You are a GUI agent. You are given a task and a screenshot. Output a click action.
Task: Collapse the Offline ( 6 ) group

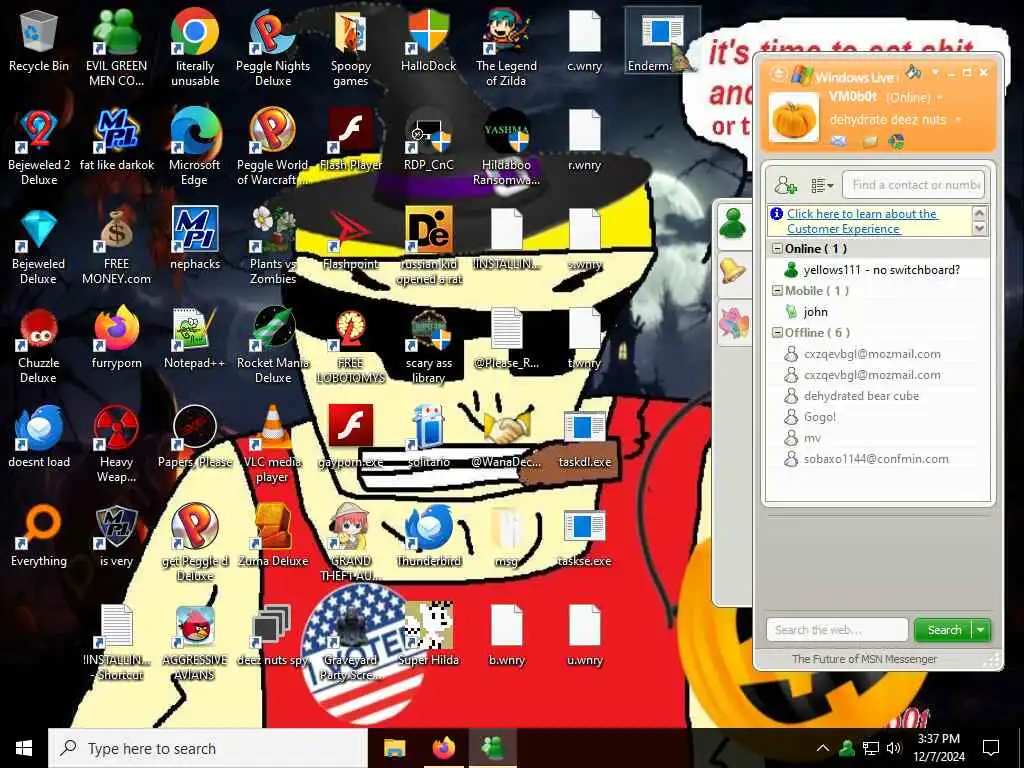point(777,332)
